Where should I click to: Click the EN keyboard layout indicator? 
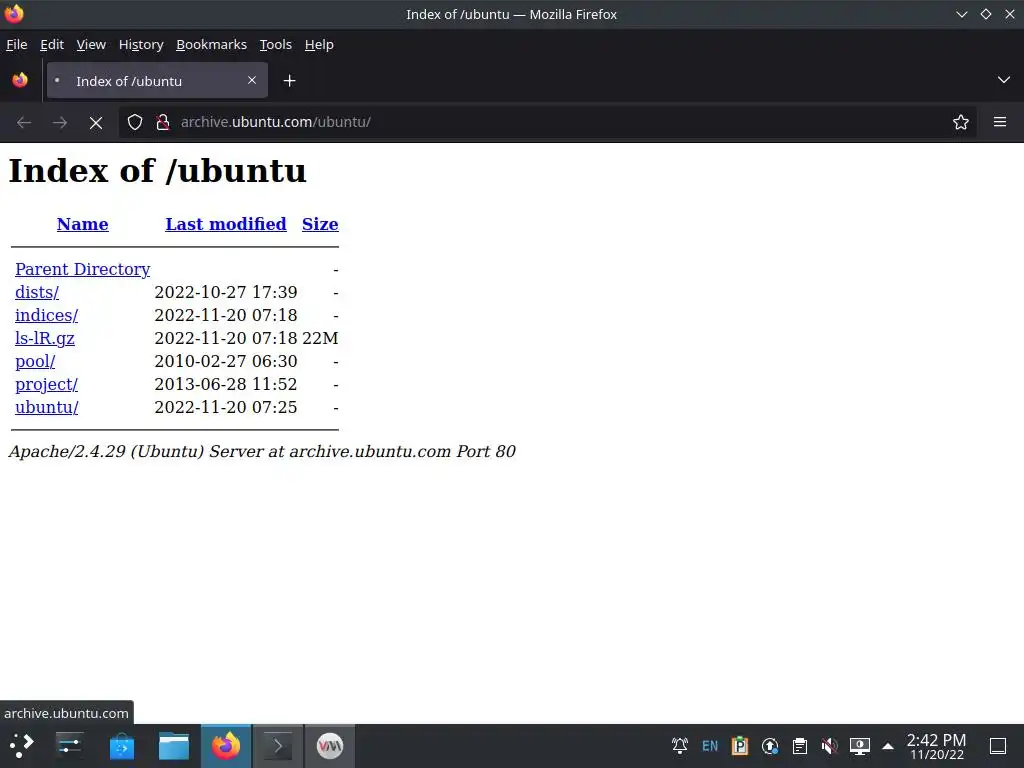point(710,746)
